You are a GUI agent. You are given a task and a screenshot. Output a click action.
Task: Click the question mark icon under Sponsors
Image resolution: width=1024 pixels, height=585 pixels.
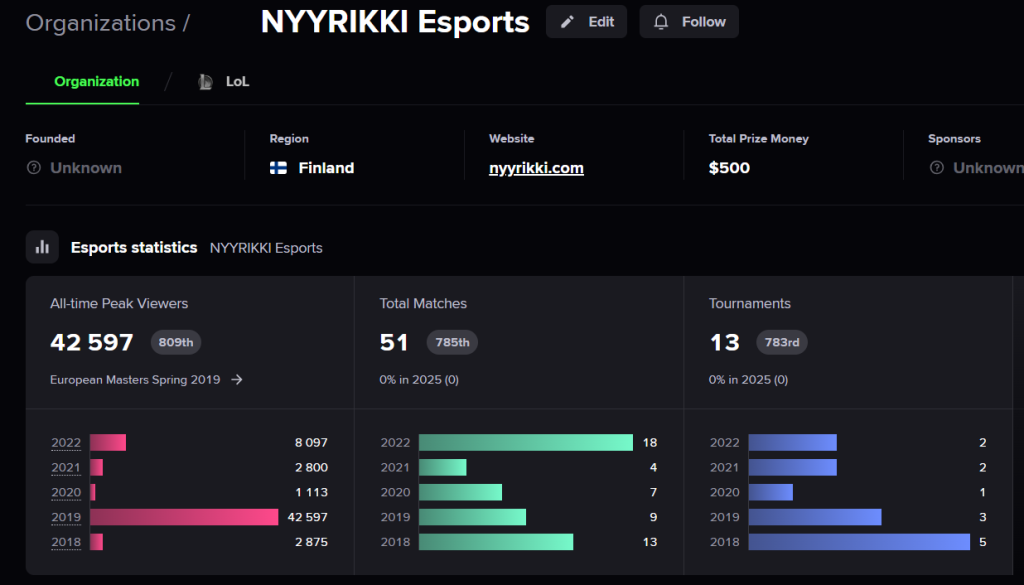tap(936, 168)
